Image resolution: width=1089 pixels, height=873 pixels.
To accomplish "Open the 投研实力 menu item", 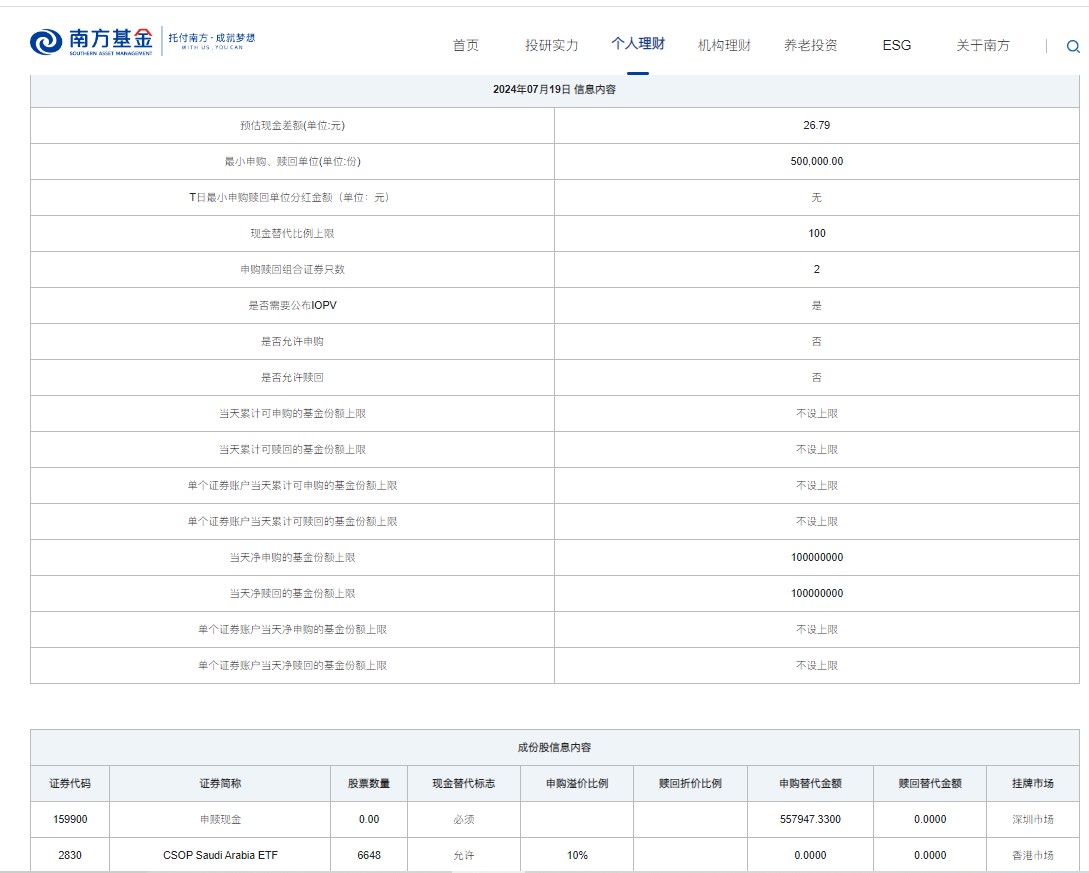I will click(551, 45).
